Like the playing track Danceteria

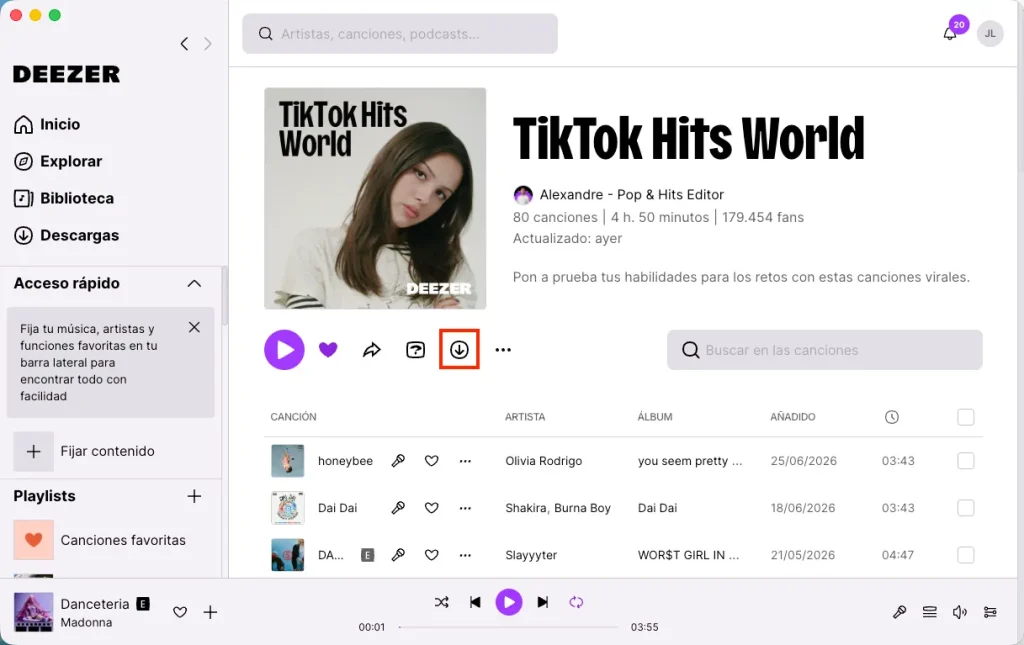(180, 612)
